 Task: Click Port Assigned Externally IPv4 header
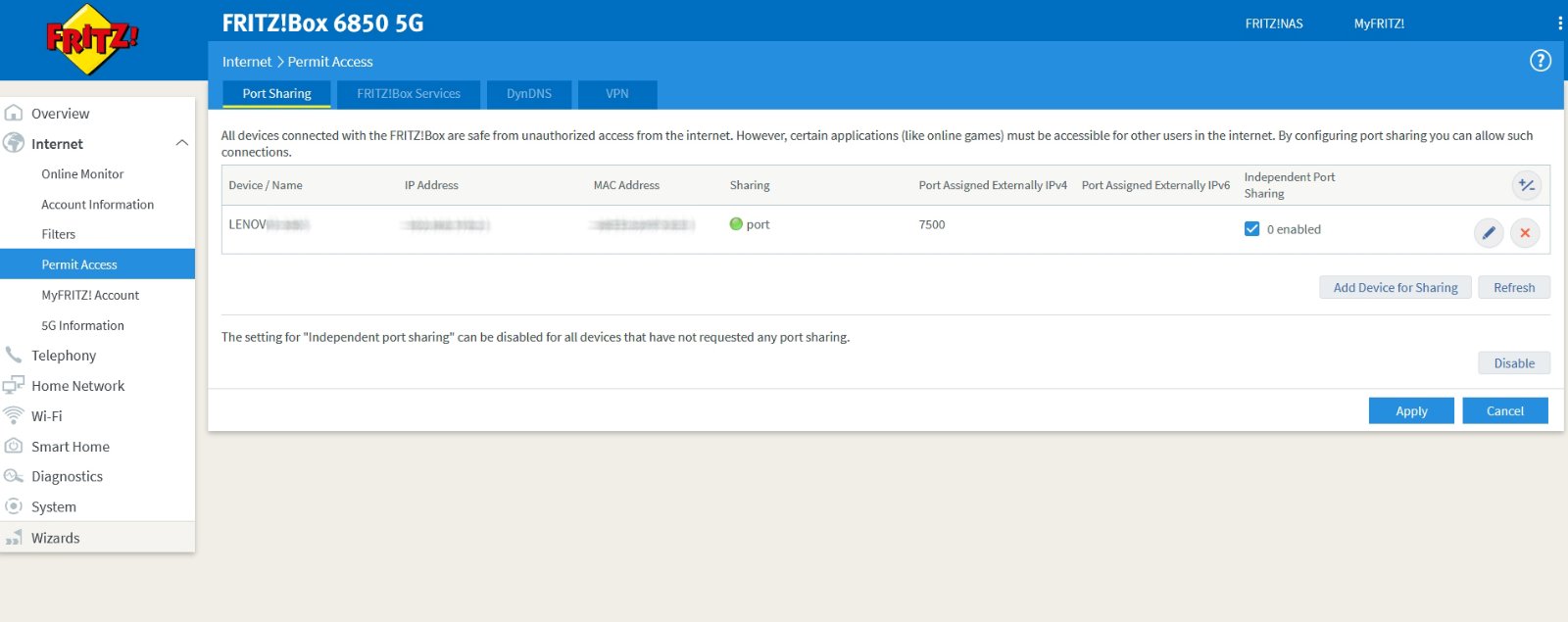point(993,185)
